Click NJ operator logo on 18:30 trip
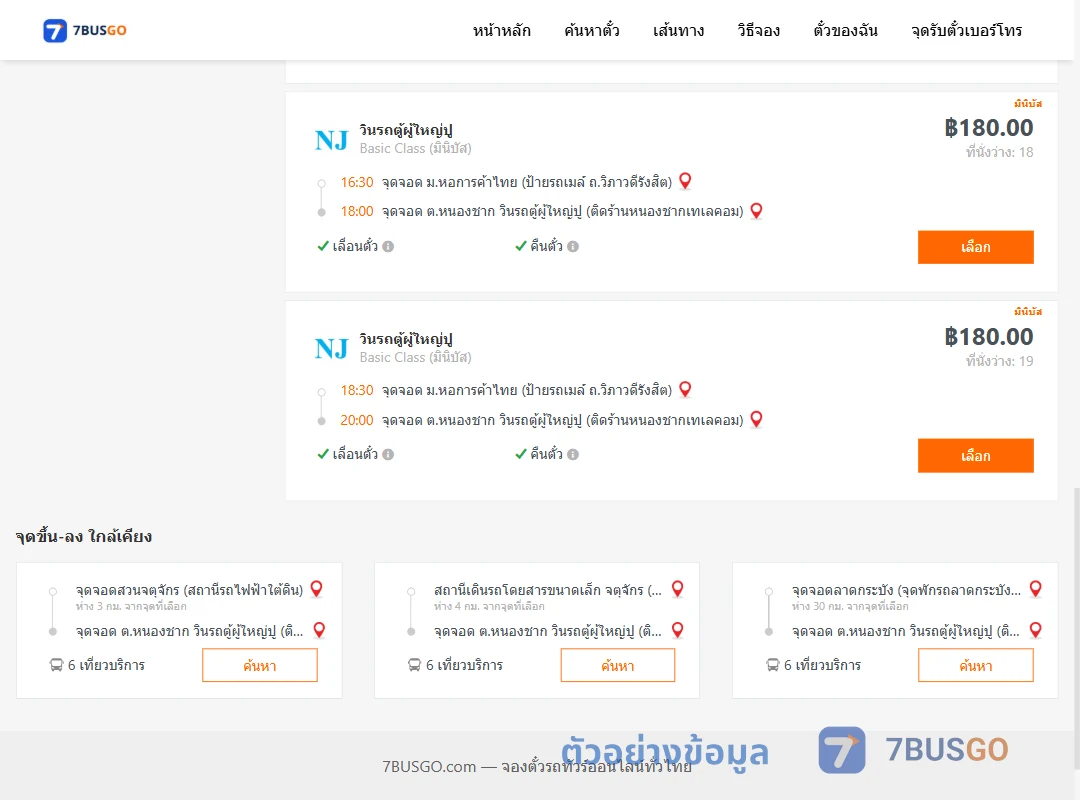This screenshot has width=1080, height=800. (x=331, y=349)
